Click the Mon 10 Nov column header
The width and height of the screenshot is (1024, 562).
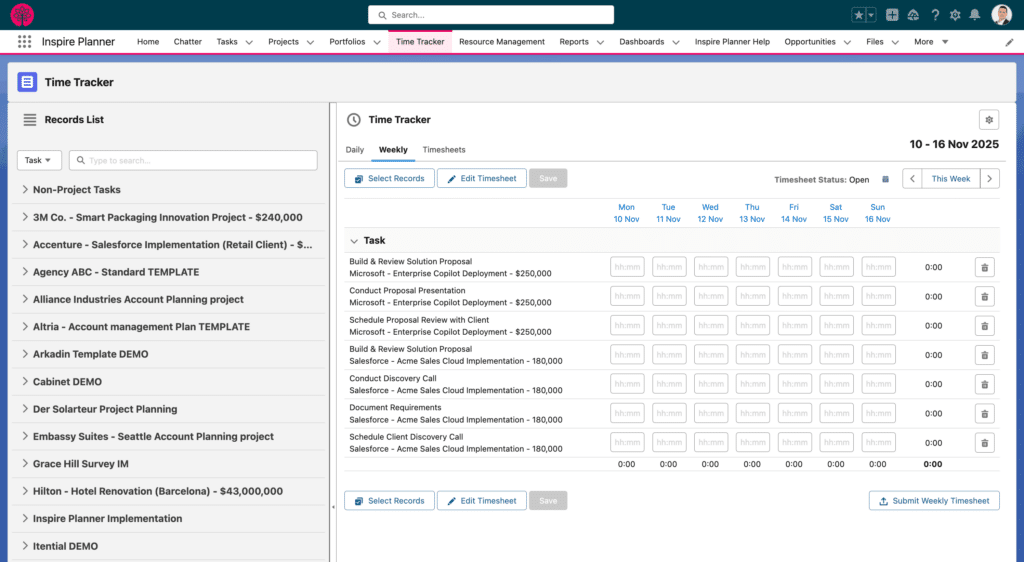tap(626, 213)
